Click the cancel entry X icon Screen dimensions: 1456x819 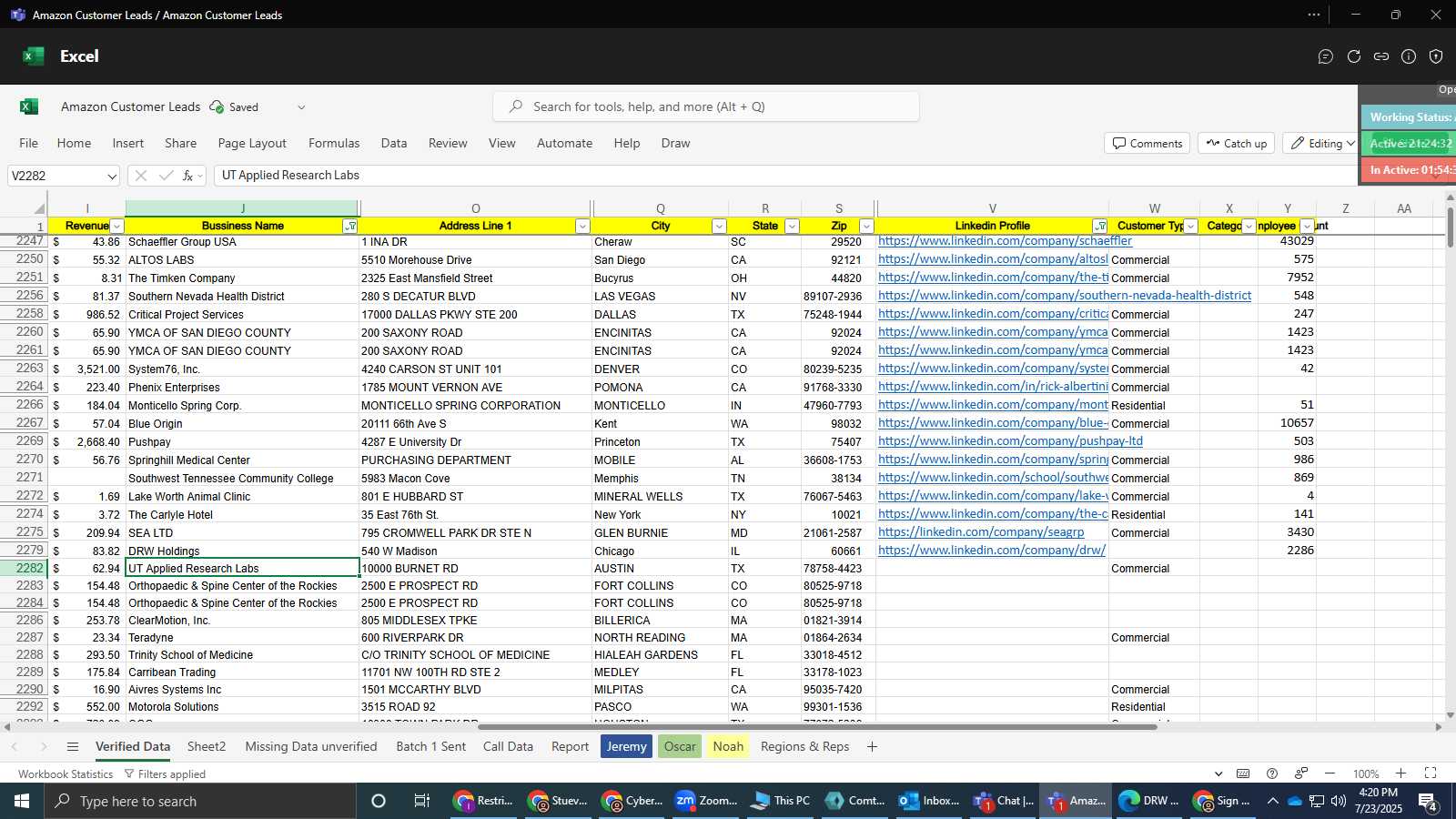[x=140, y=176]
